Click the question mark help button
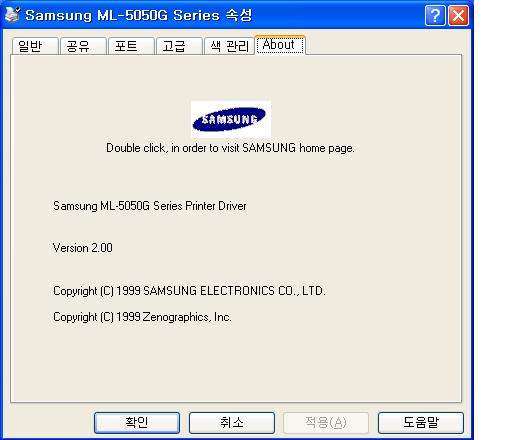This screenshot has height=440, width=512. (x=435, y=16)
